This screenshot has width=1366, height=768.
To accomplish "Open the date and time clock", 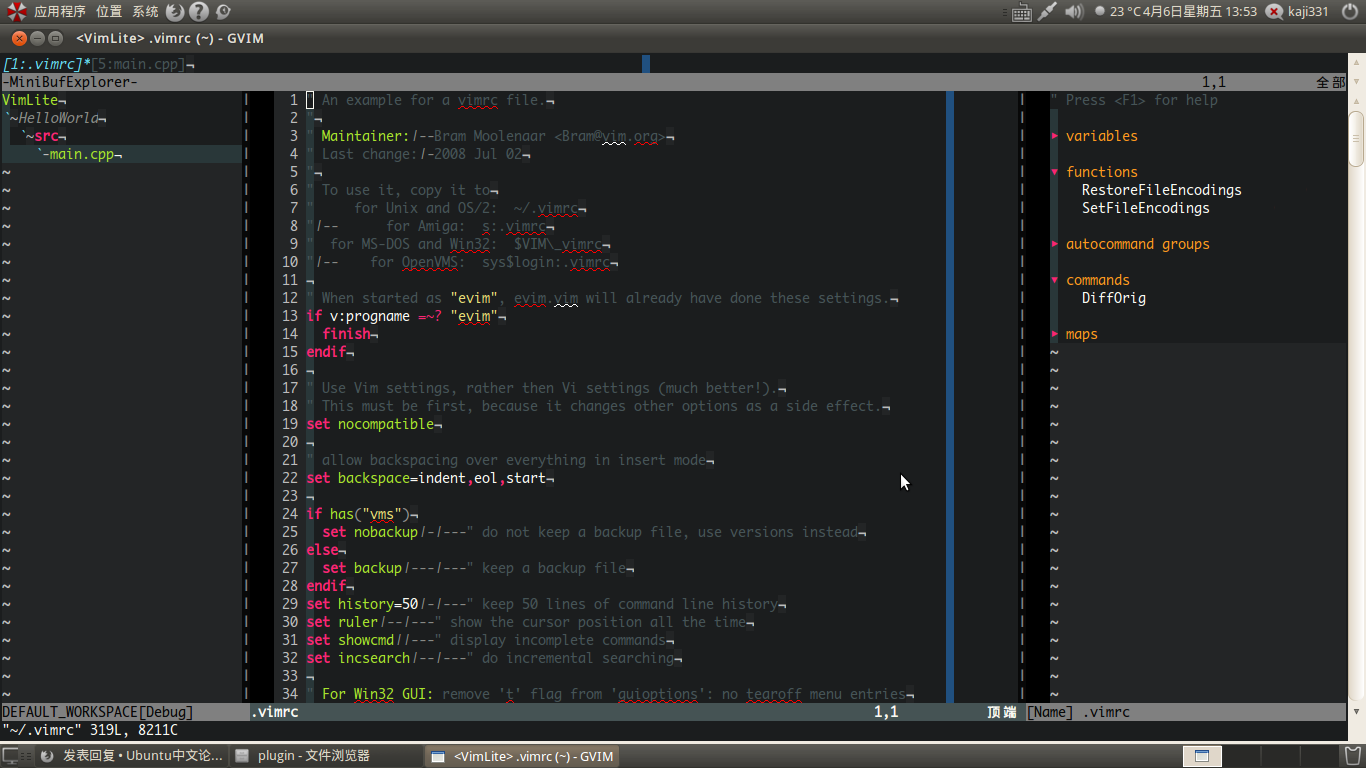I will (x=1200, y=12).
